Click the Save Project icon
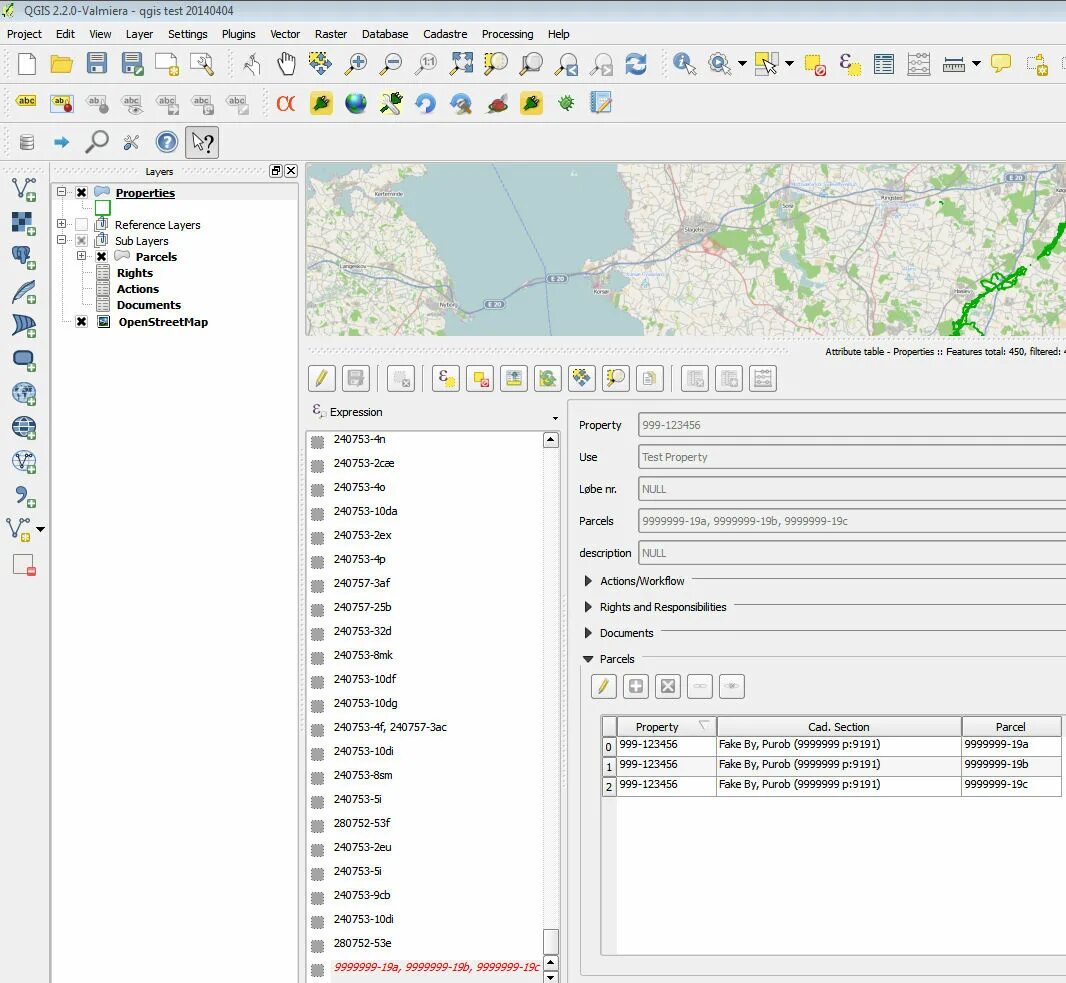 96,65
